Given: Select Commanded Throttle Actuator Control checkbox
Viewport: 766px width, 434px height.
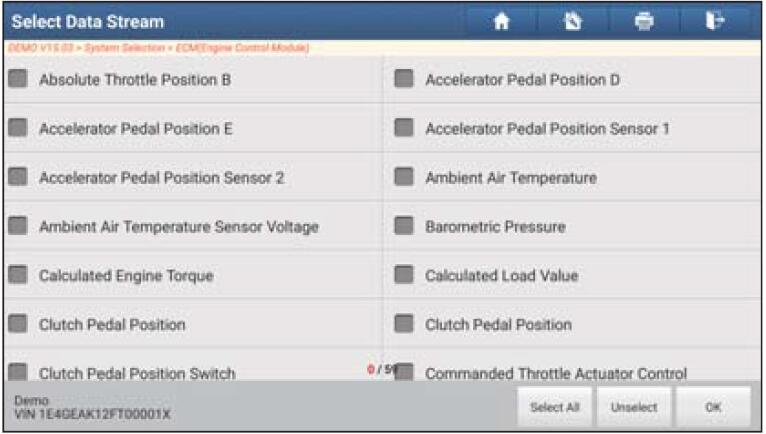Looking at the screenshot, I should tap(404, 372).
